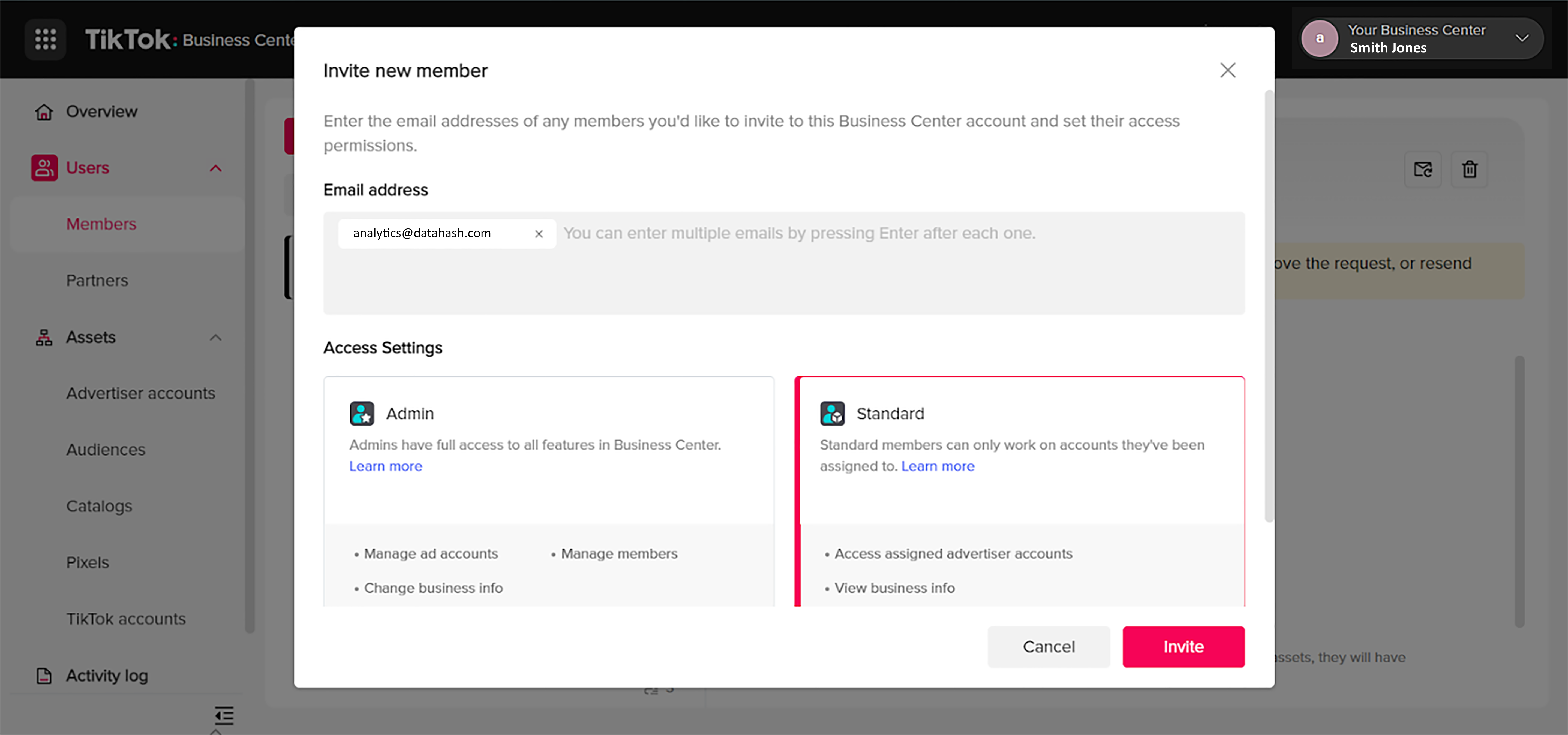Open TikTok accounts in sidebar

[x=126, y=619]
